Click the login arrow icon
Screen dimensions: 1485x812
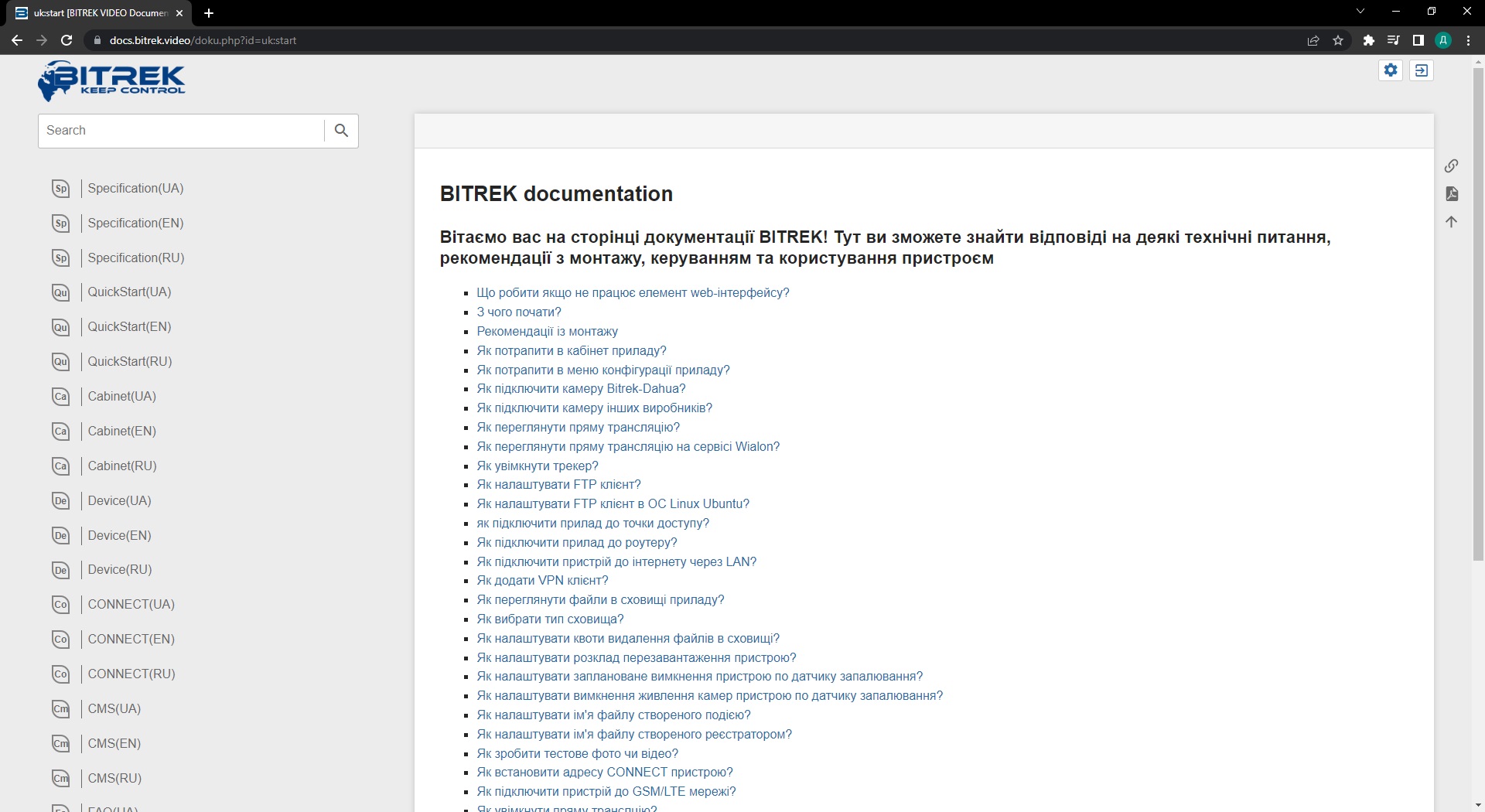pos(1422,70)
